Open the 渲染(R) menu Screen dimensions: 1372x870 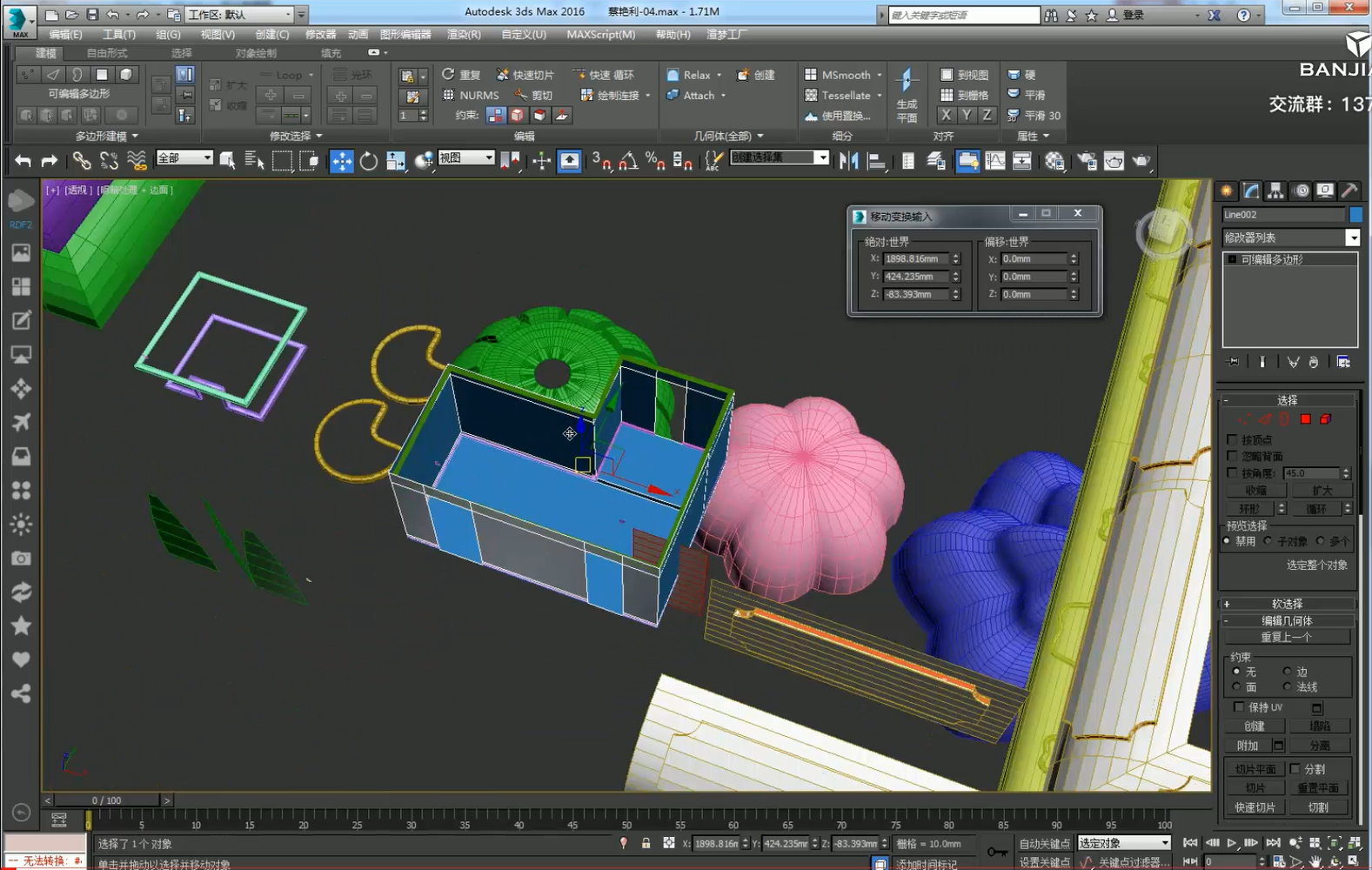click(464, 34)
